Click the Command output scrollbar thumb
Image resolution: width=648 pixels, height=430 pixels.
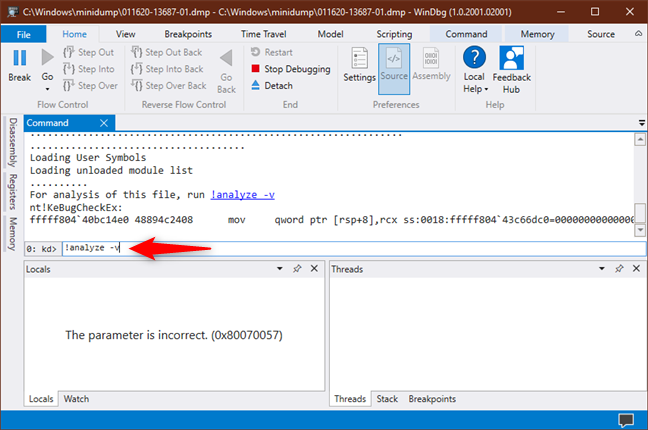coord(640,214)
